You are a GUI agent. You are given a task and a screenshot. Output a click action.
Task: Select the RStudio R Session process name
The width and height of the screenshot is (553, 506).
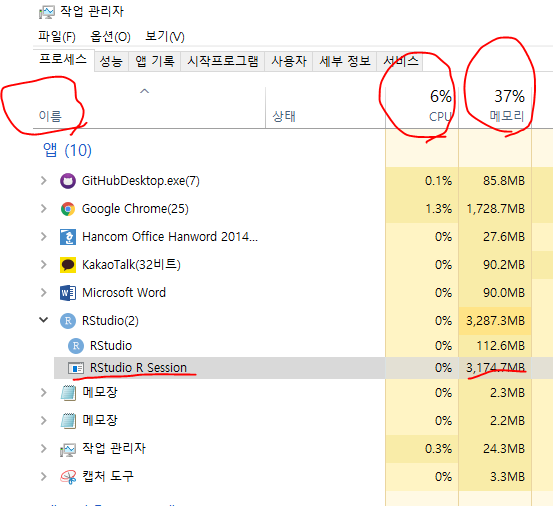(138, 368)
